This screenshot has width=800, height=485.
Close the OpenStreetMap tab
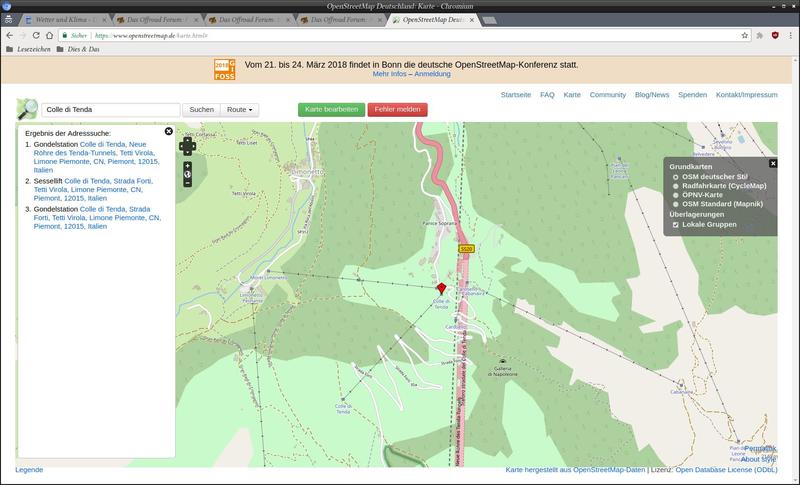(471, 20)
